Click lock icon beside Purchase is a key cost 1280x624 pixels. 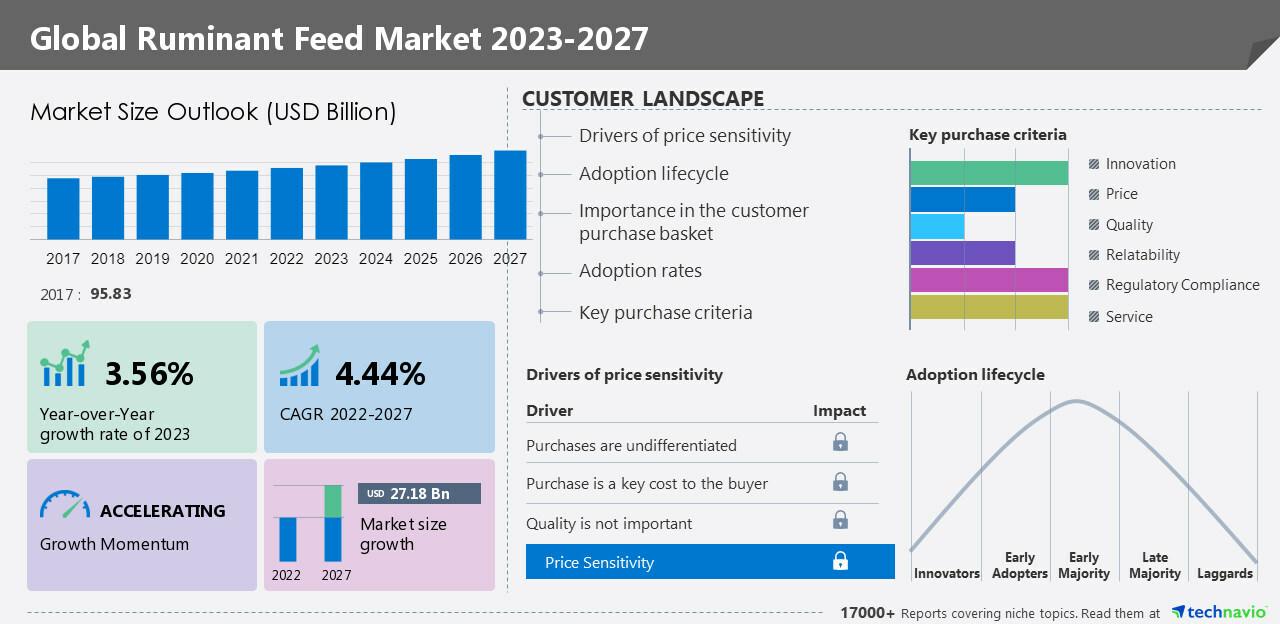pos(840,482)
